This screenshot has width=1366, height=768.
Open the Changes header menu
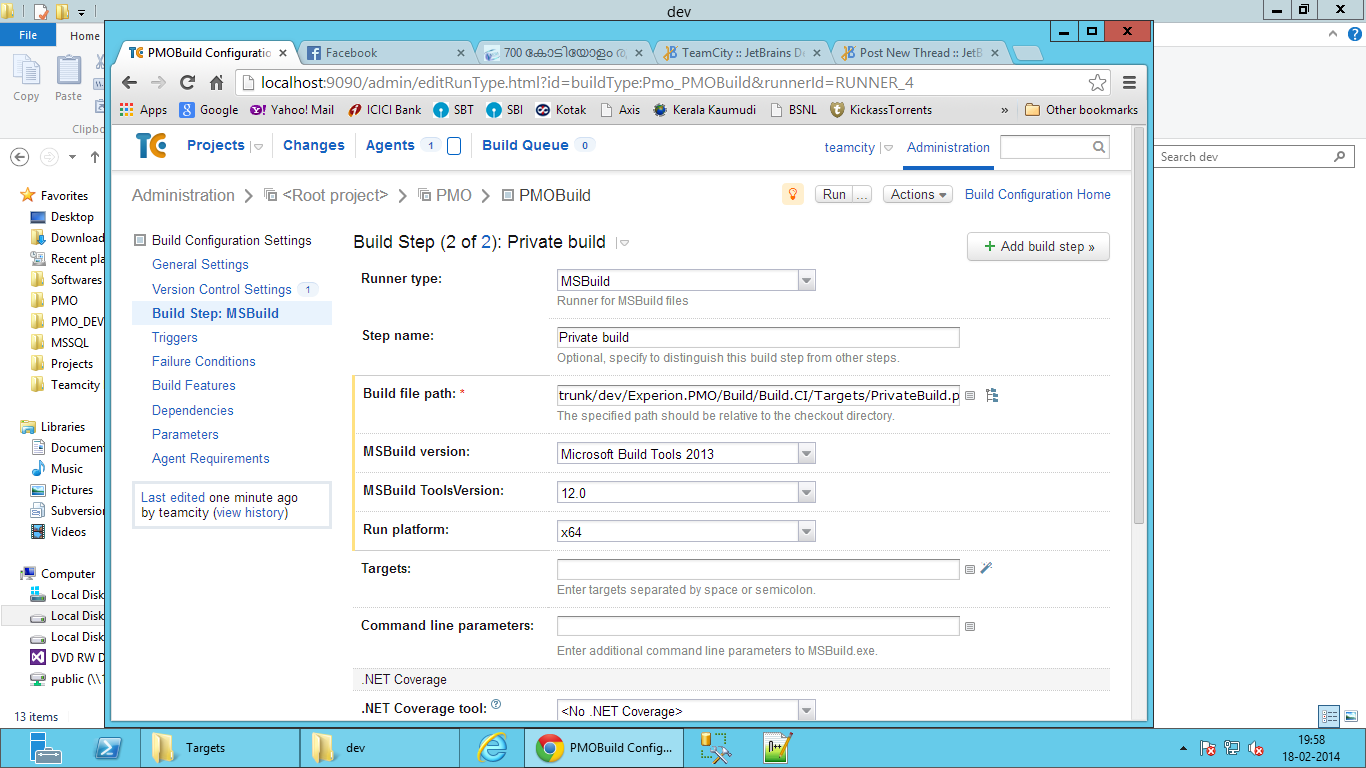tap(314, 145)
